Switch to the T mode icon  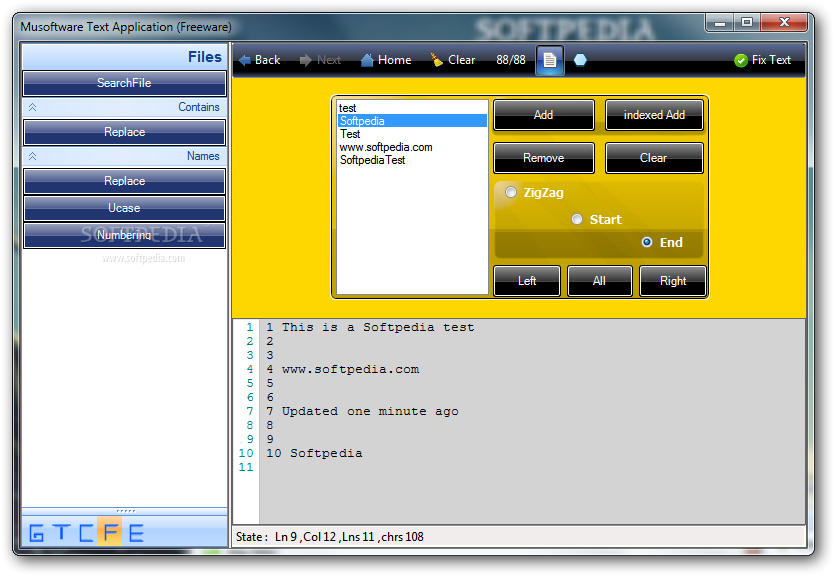click(x=61, y=533)
